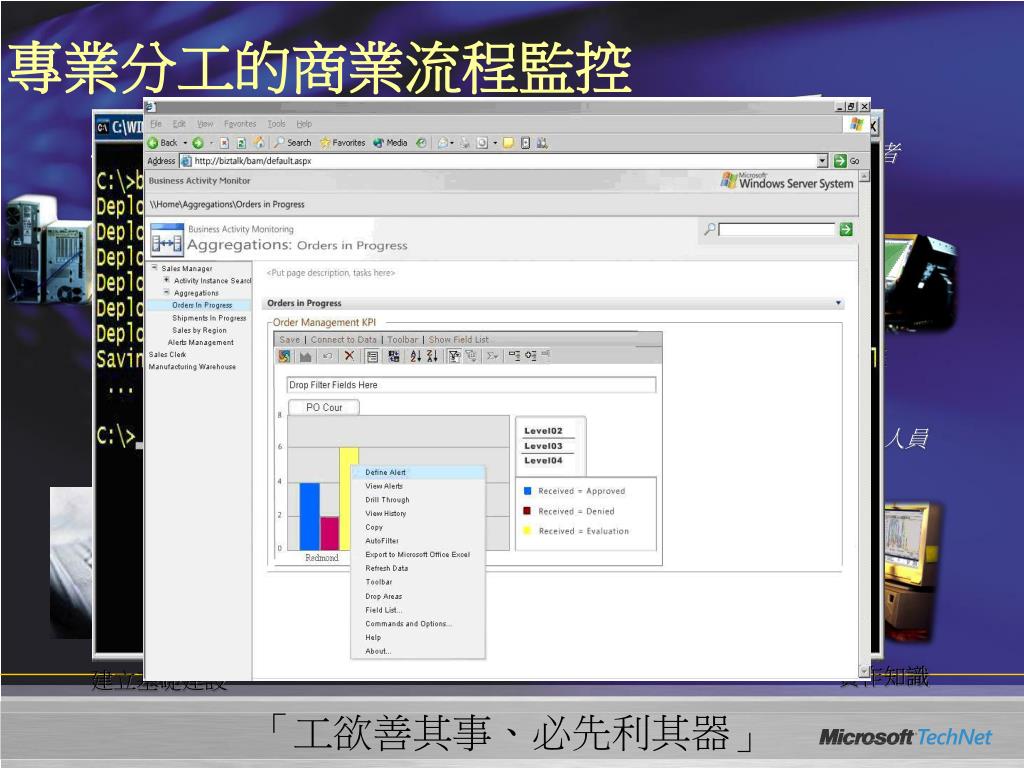1024x768 pixels.
Task: Click the Undo icon in chart toolbar
Action: [327, 356]
